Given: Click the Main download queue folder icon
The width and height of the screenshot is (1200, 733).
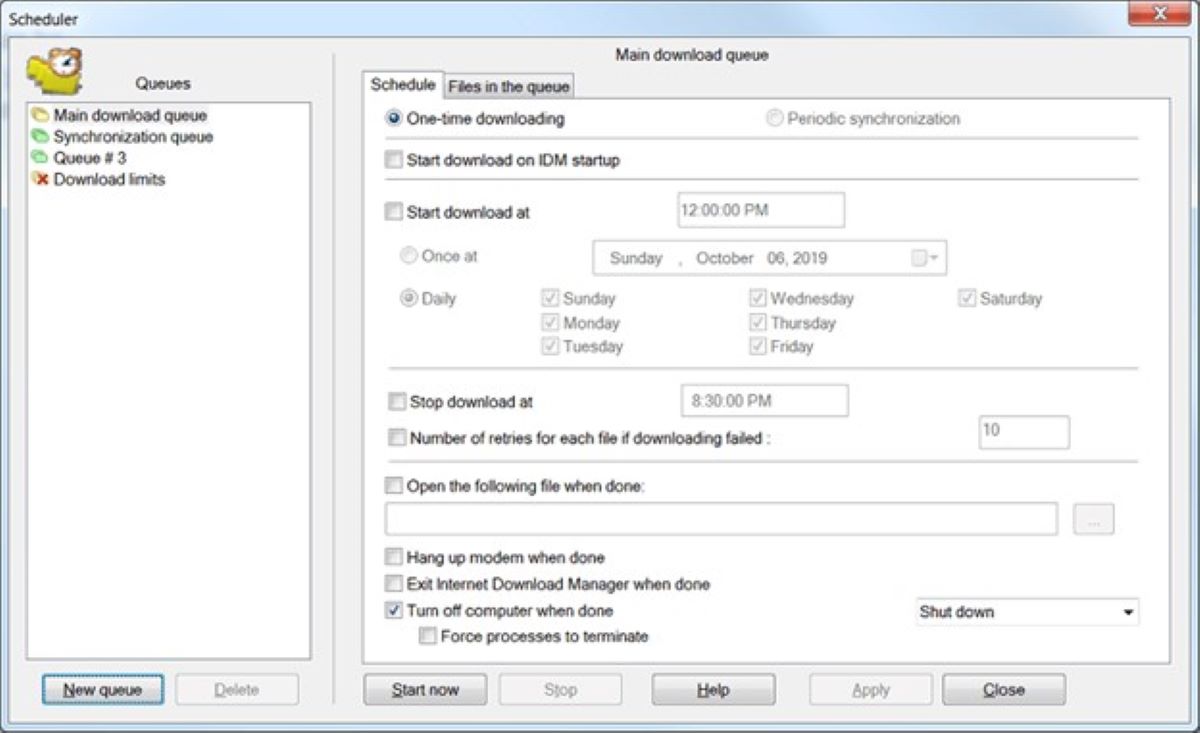Looking at the screenshot, I should click(x=40, y=116).
